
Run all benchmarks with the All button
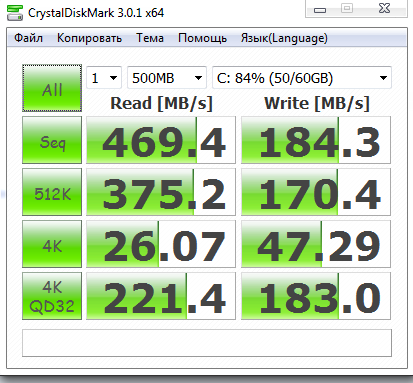click(x=52, y=88)
